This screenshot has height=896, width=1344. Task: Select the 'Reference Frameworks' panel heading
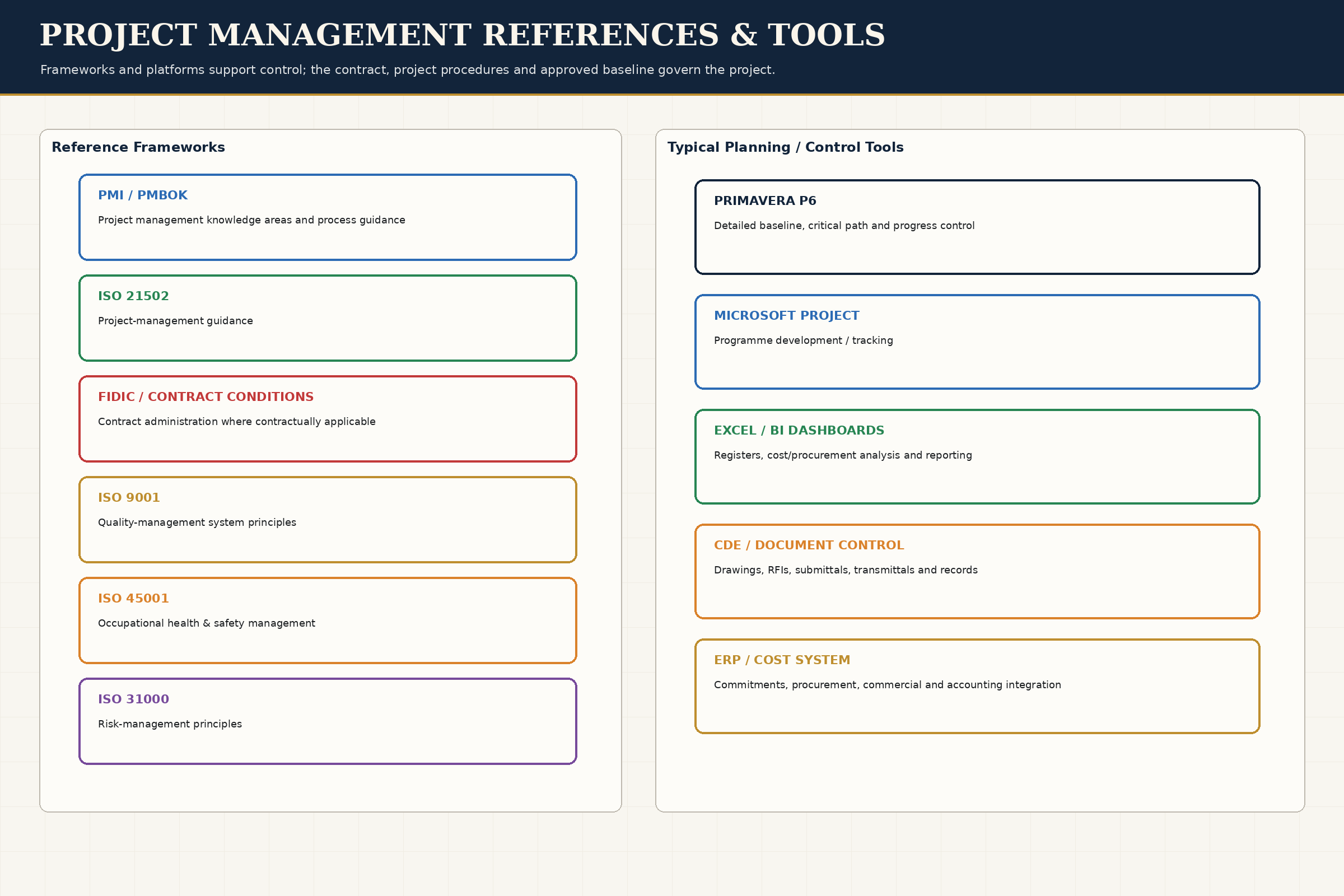138,147
